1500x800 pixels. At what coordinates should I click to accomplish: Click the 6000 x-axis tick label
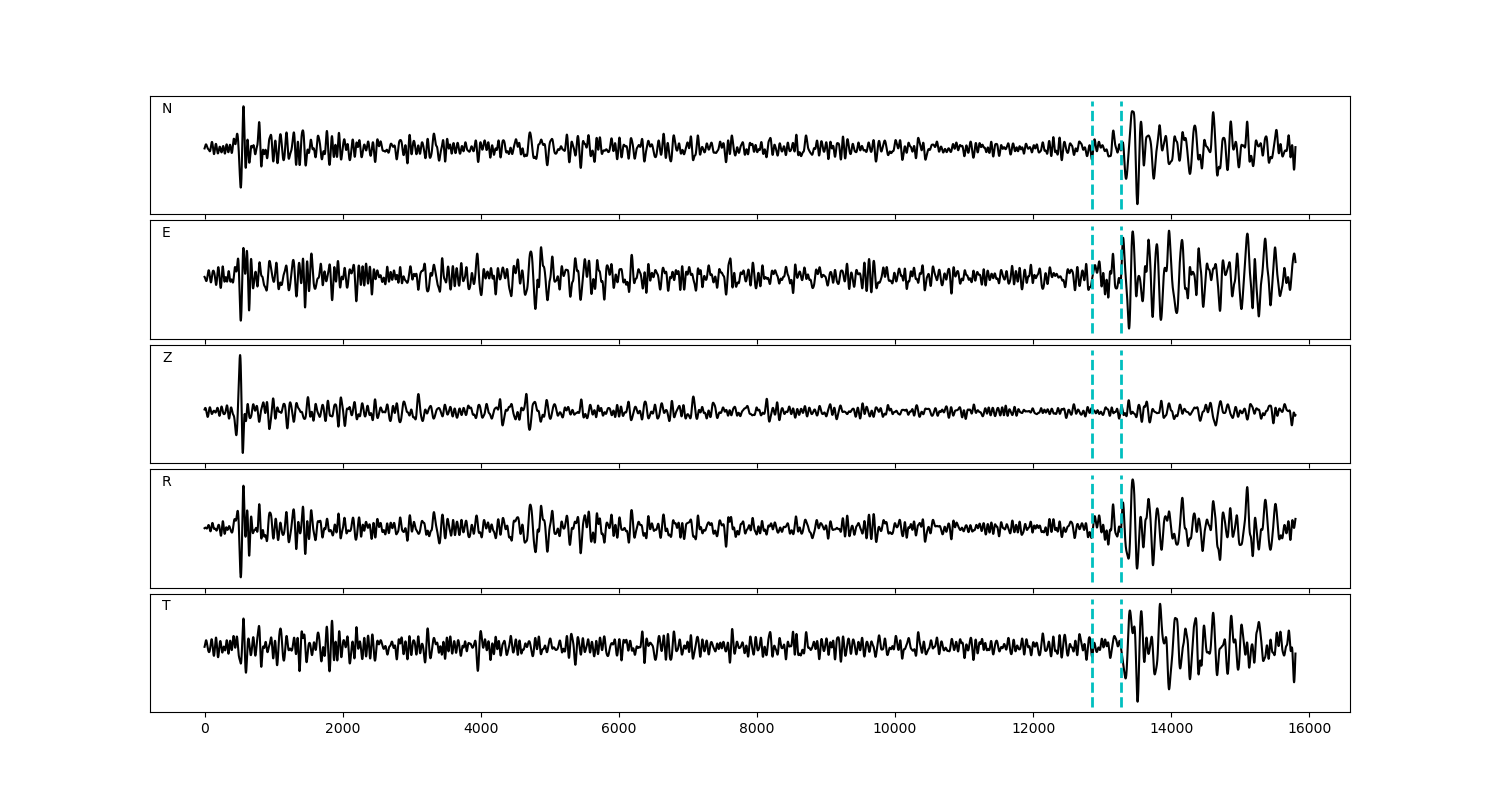pyautogui.click(x=619, y=730)
